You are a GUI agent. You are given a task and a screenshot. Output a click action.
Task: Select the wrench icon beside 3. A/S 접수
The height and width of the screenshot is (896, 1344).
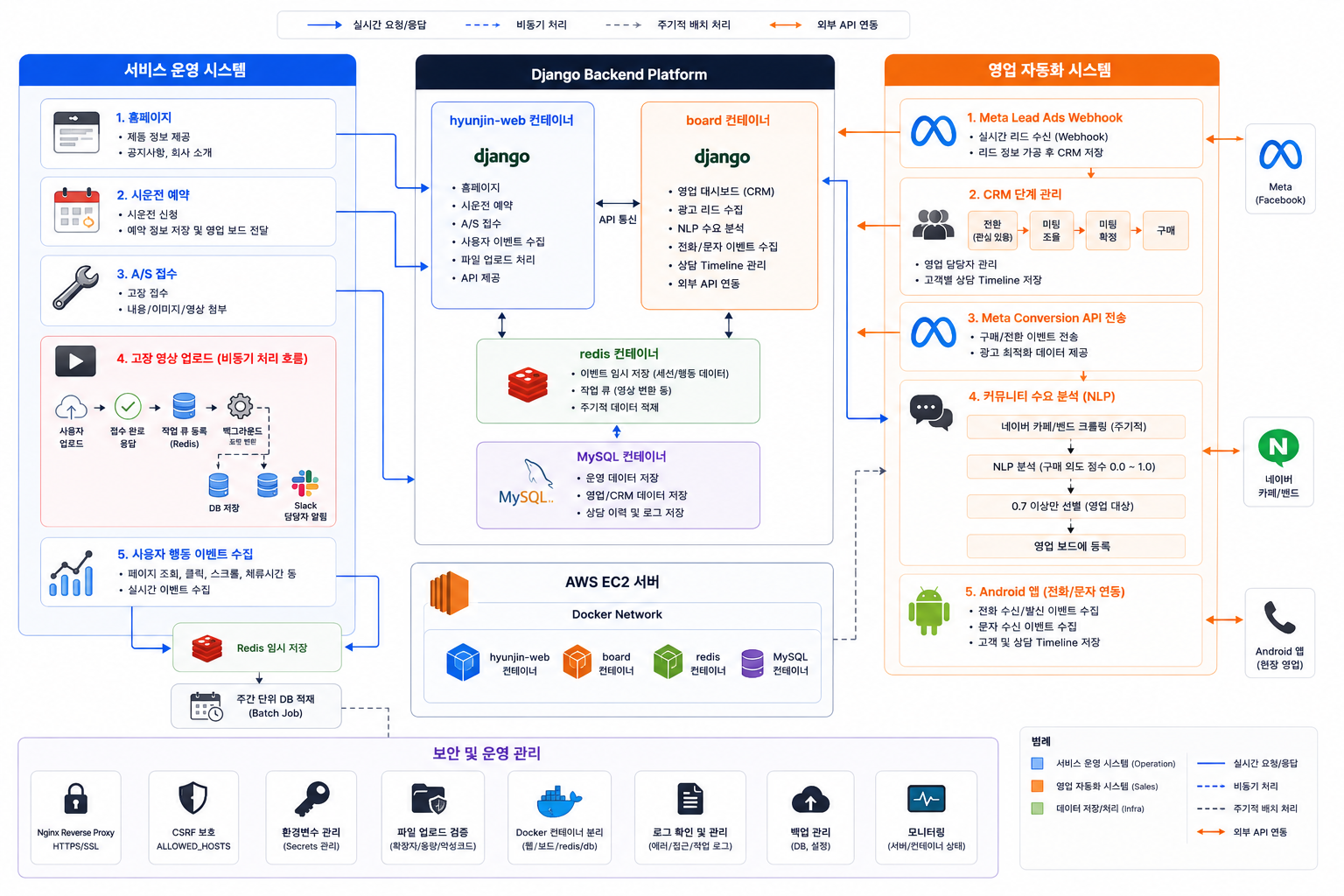pos(75,288)
